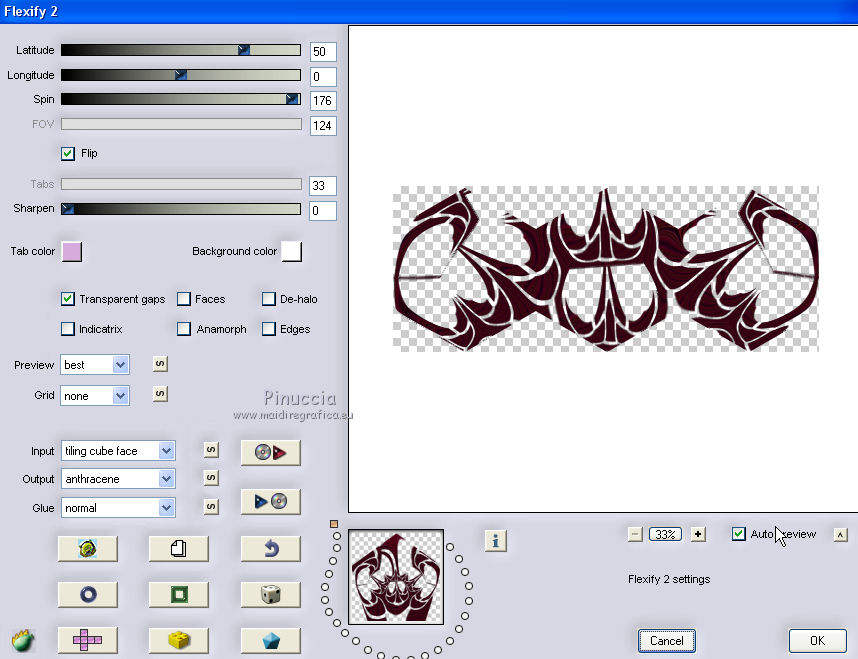The image size is (858, 659).
Task: Toggle the Auto preview checkbox
Action: 739,534
